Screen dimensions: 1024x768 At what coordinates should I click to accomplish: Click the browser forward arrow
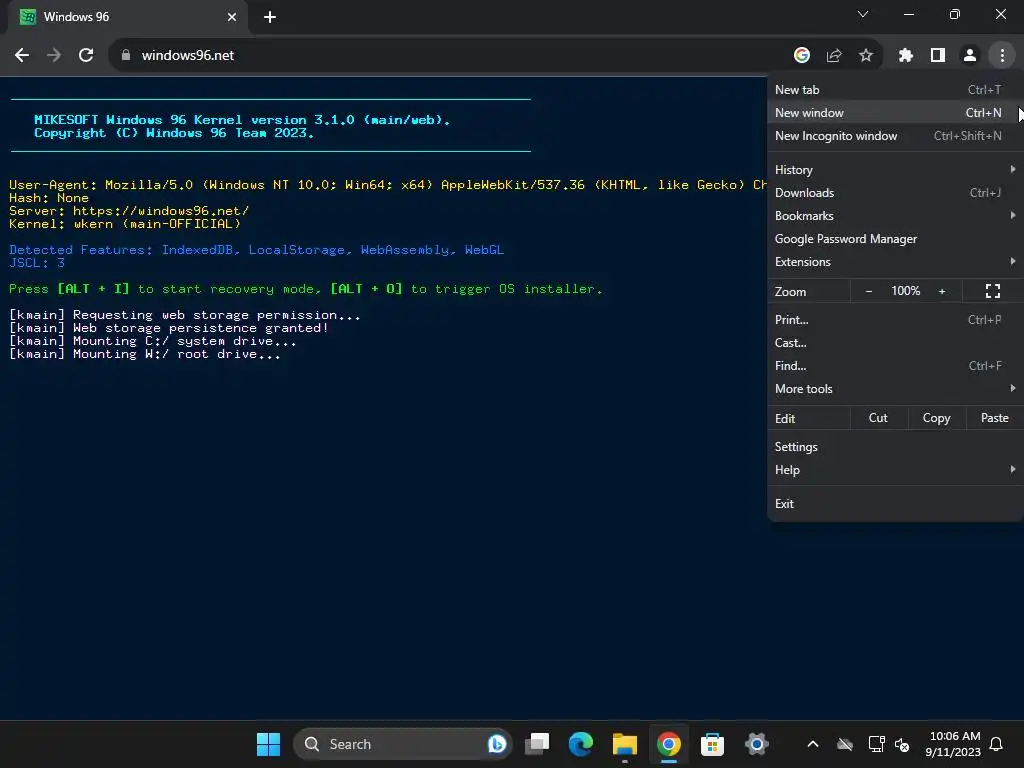54,56
